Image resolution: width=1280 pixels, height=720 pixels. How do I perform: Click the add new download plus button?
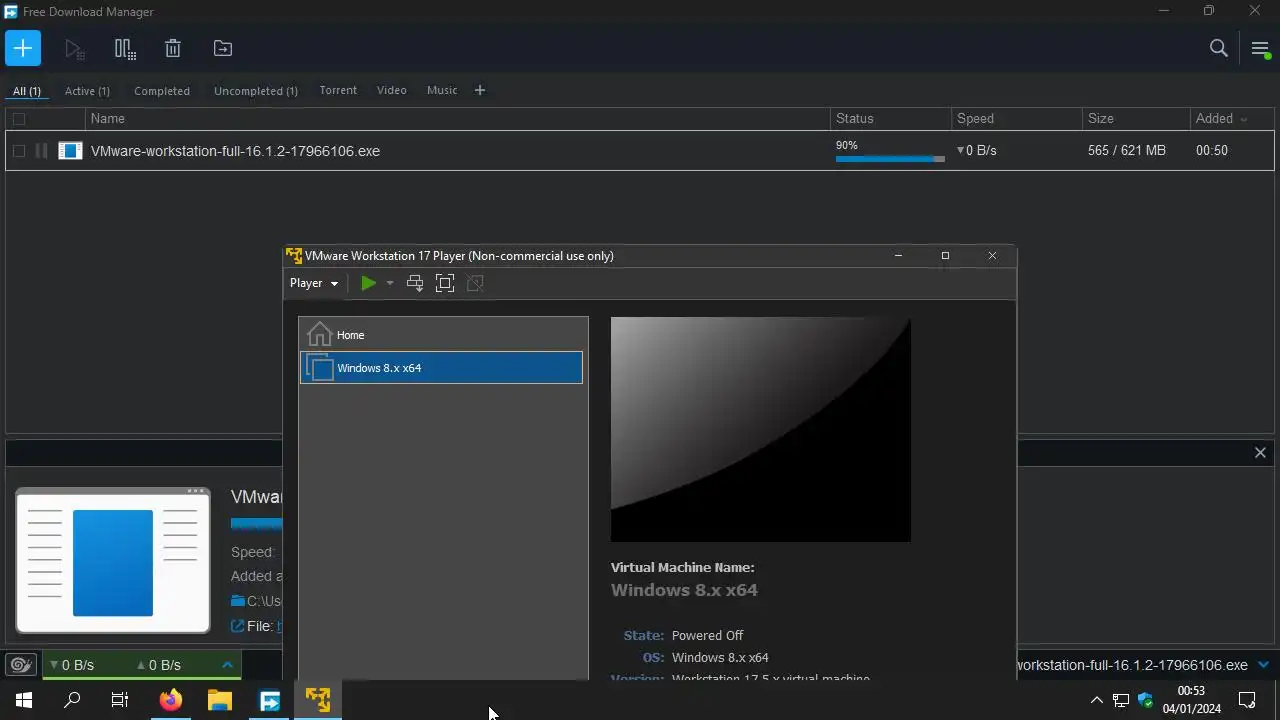coord(23,48)
